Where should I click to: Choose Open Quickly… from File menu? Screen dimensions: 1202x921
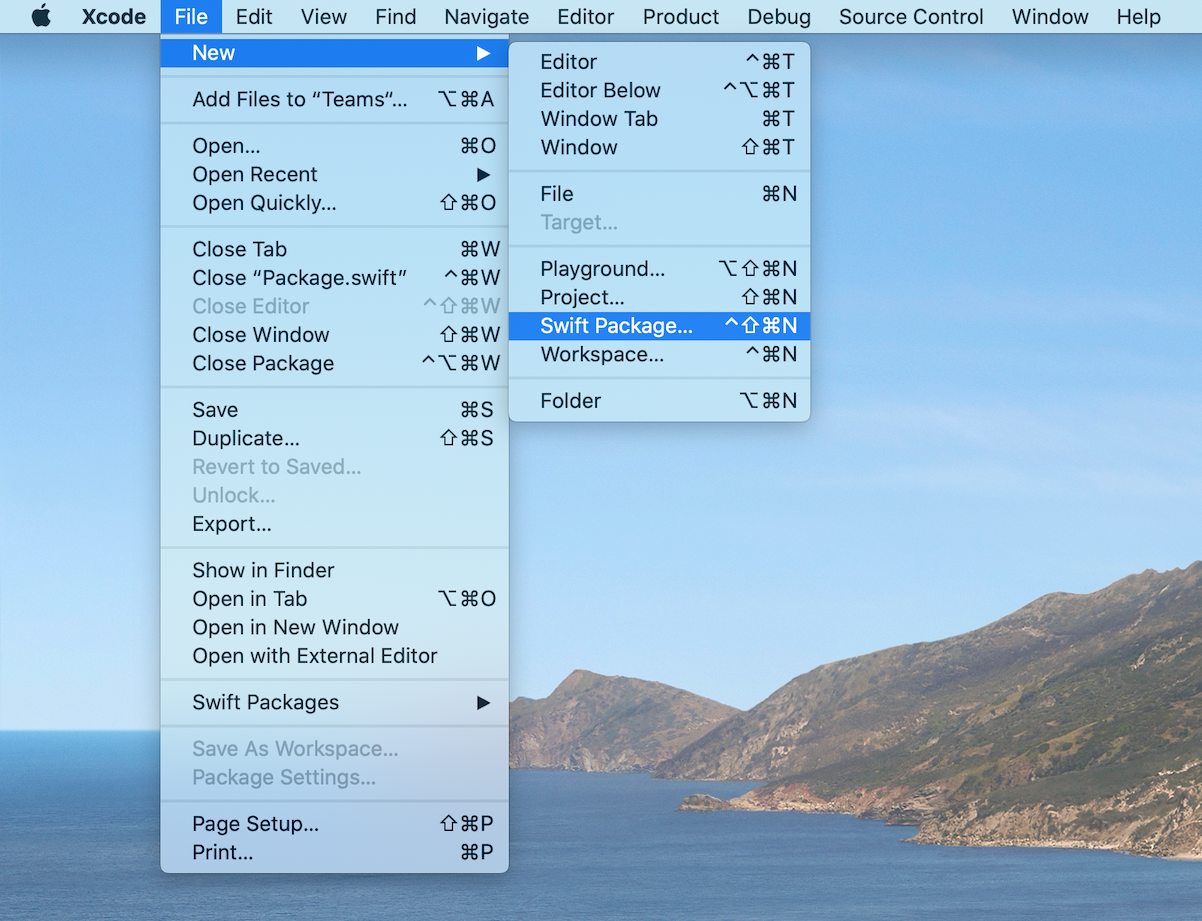click(x=264, y=203)
